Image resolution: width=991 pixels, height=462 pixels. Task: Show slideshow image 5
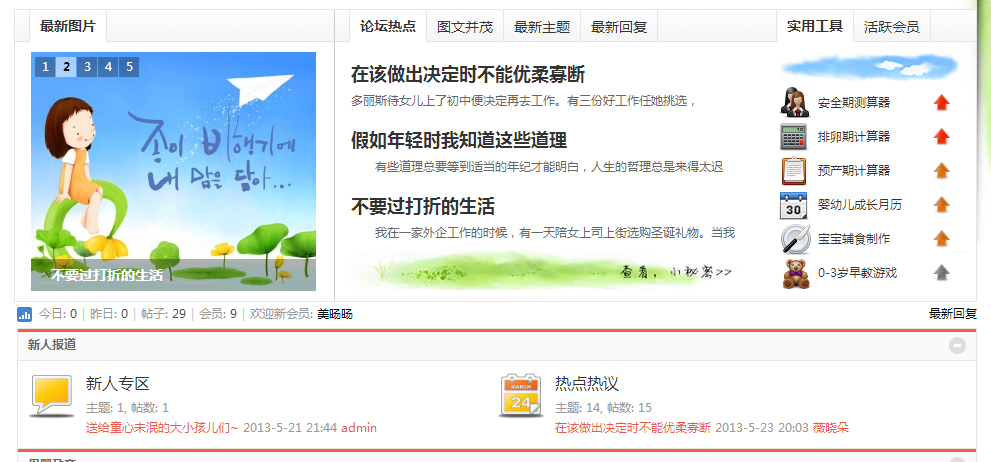129,67
